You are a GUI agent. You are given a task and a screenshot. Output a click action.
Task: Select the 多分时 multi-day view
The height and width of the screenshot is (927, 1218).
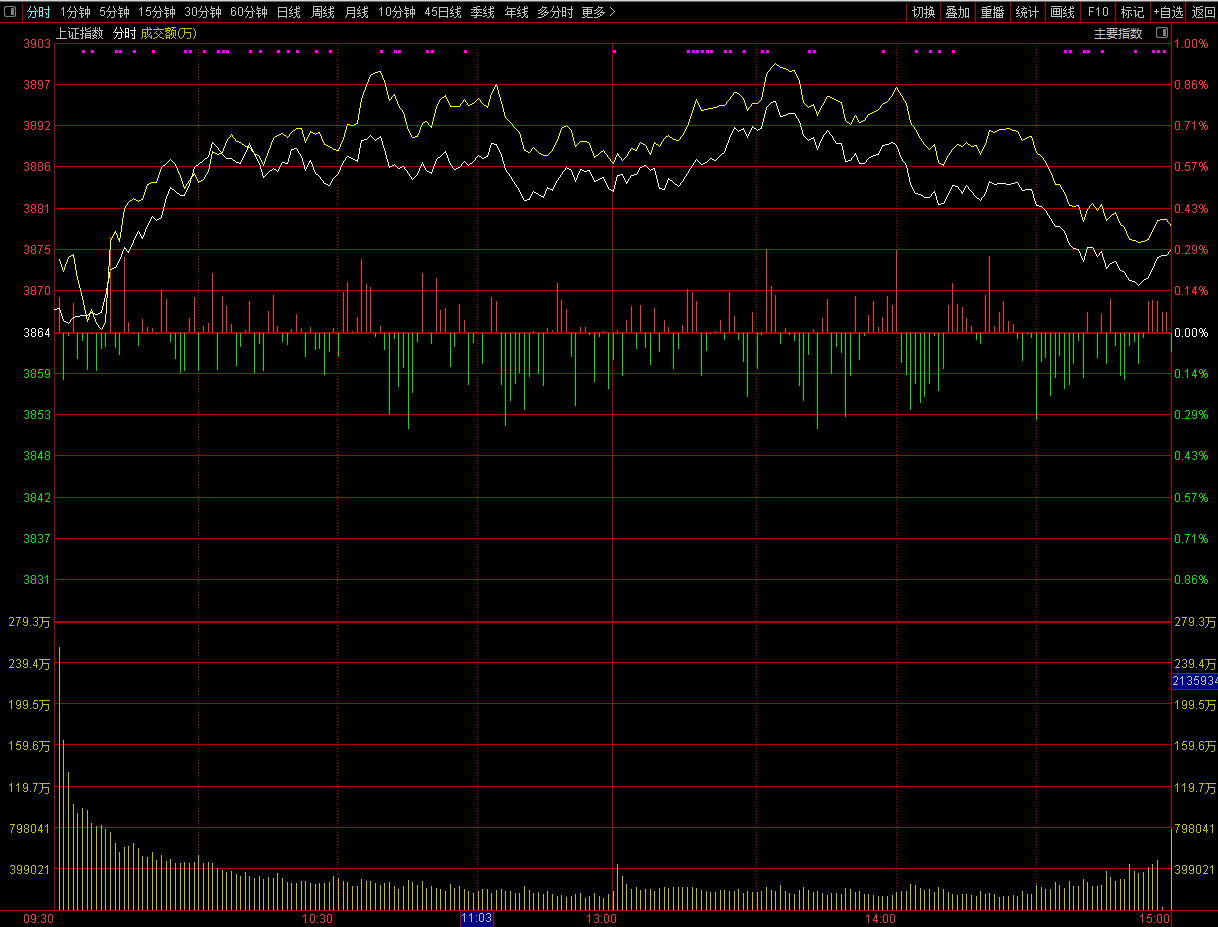[x=555, y=12]
